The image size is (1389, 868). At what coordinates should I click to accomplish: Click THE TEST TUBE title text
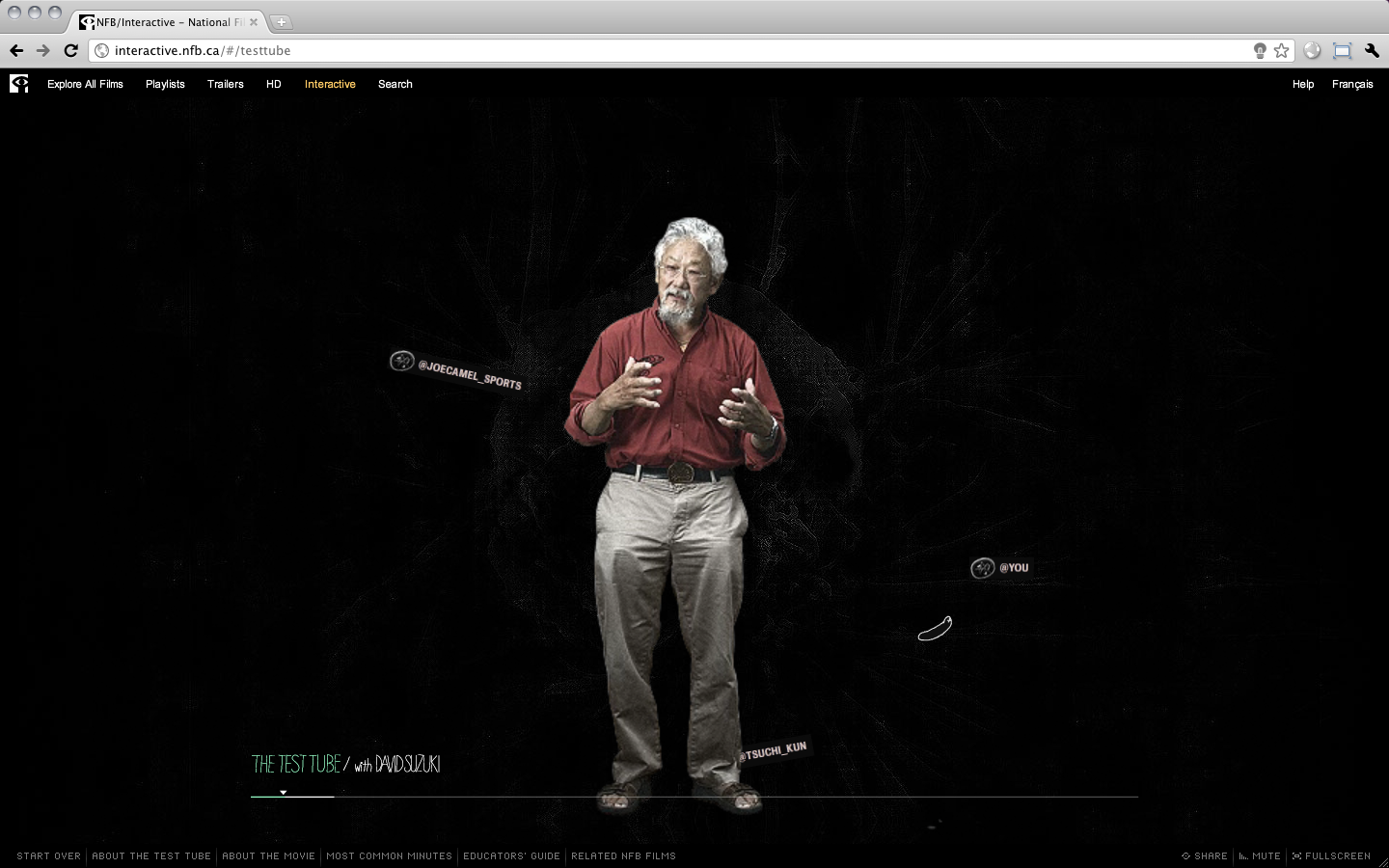pos(296,764)
